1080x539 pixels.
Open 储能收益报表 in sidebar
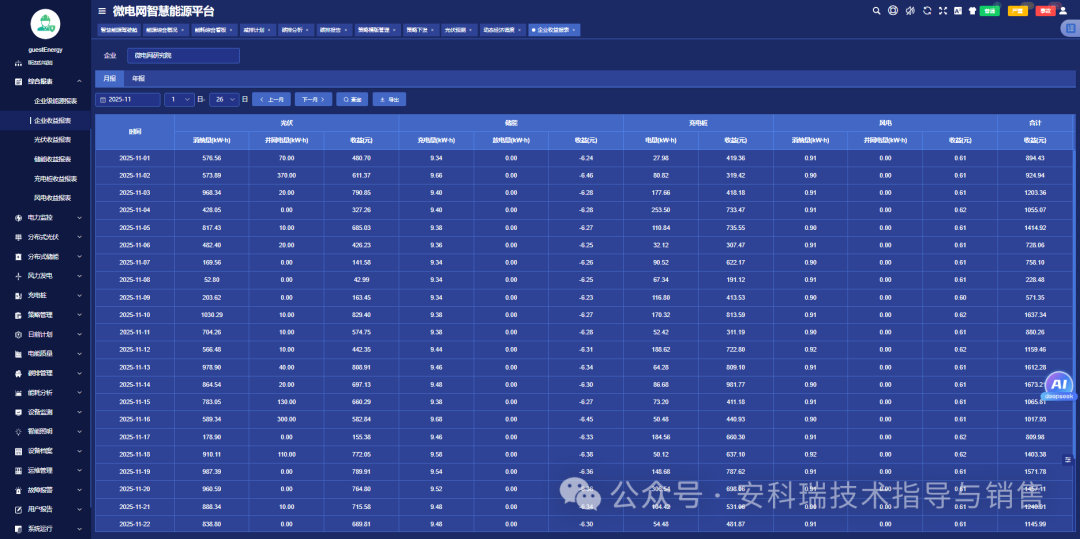[x=52, y=159]
